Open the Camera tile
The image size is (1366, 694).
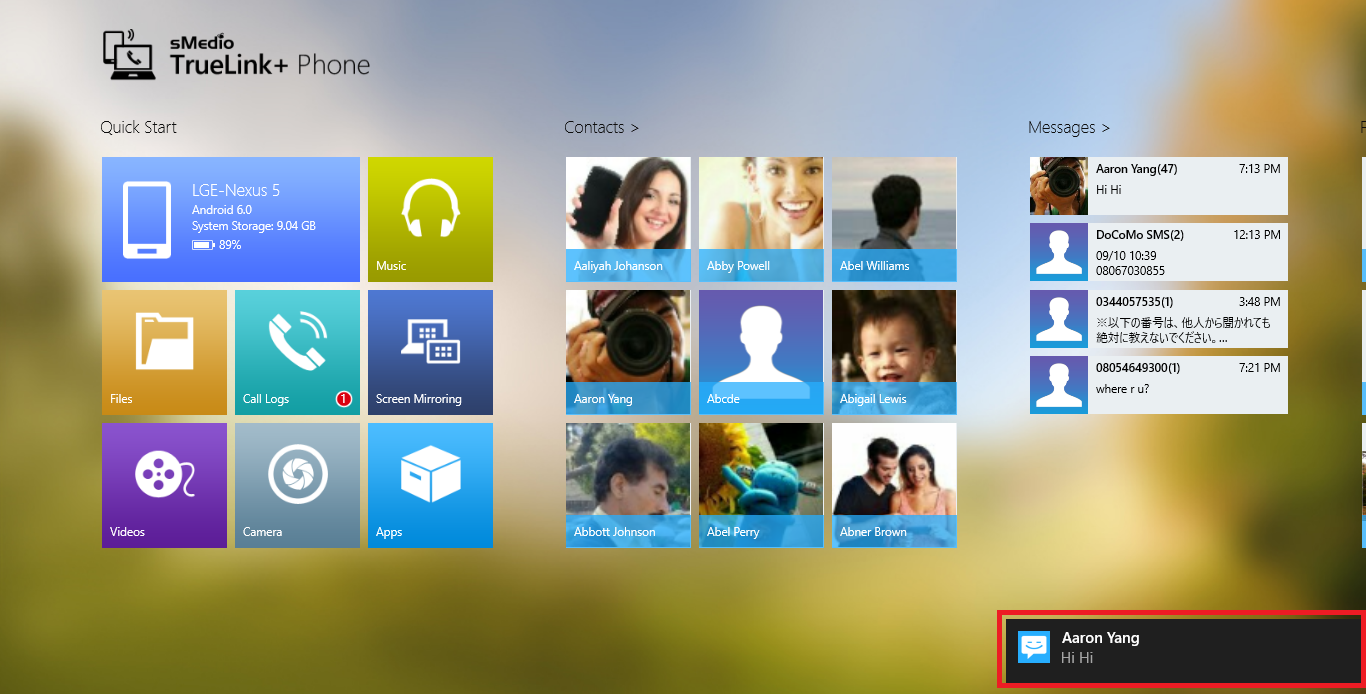coord(297,485)
